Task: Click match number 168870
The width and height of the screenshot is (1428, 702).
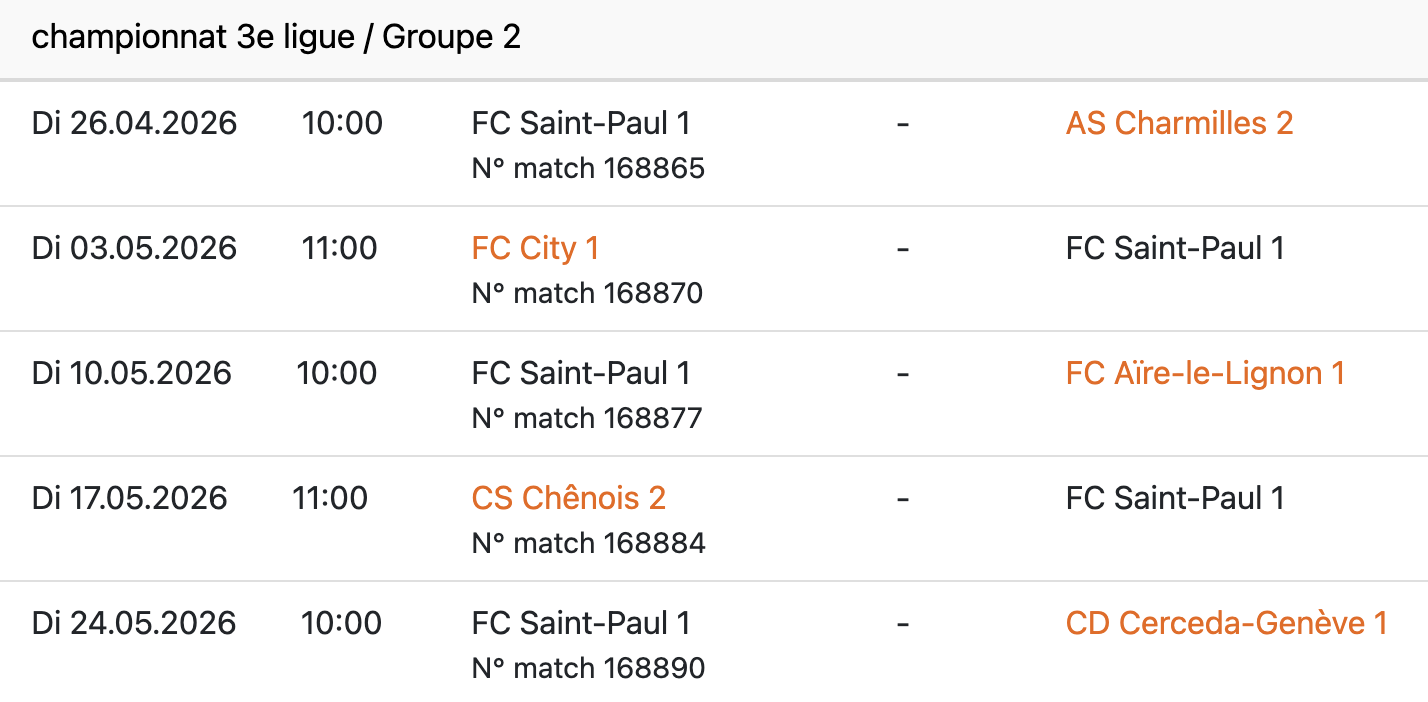Action: pyautogui.click(x=587, y=293)
